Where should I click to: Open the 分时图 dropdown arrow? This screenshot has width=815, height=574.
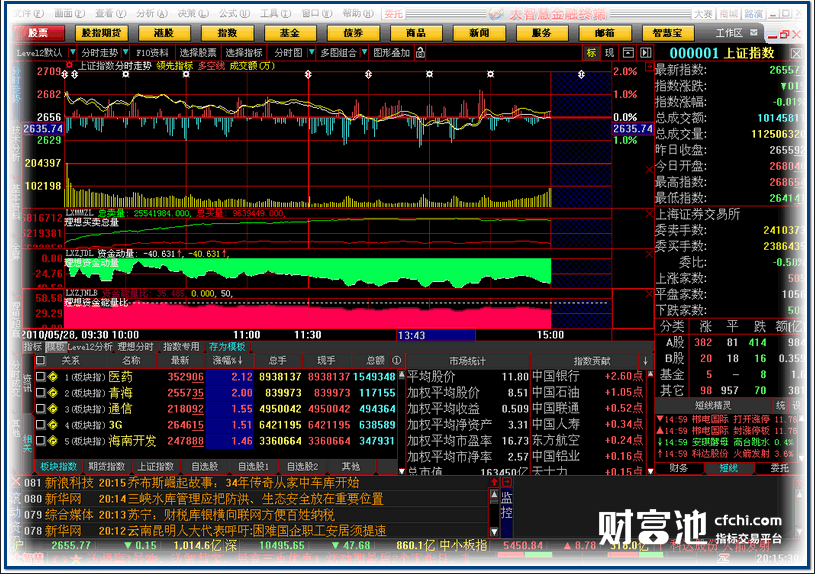[311, 53]
